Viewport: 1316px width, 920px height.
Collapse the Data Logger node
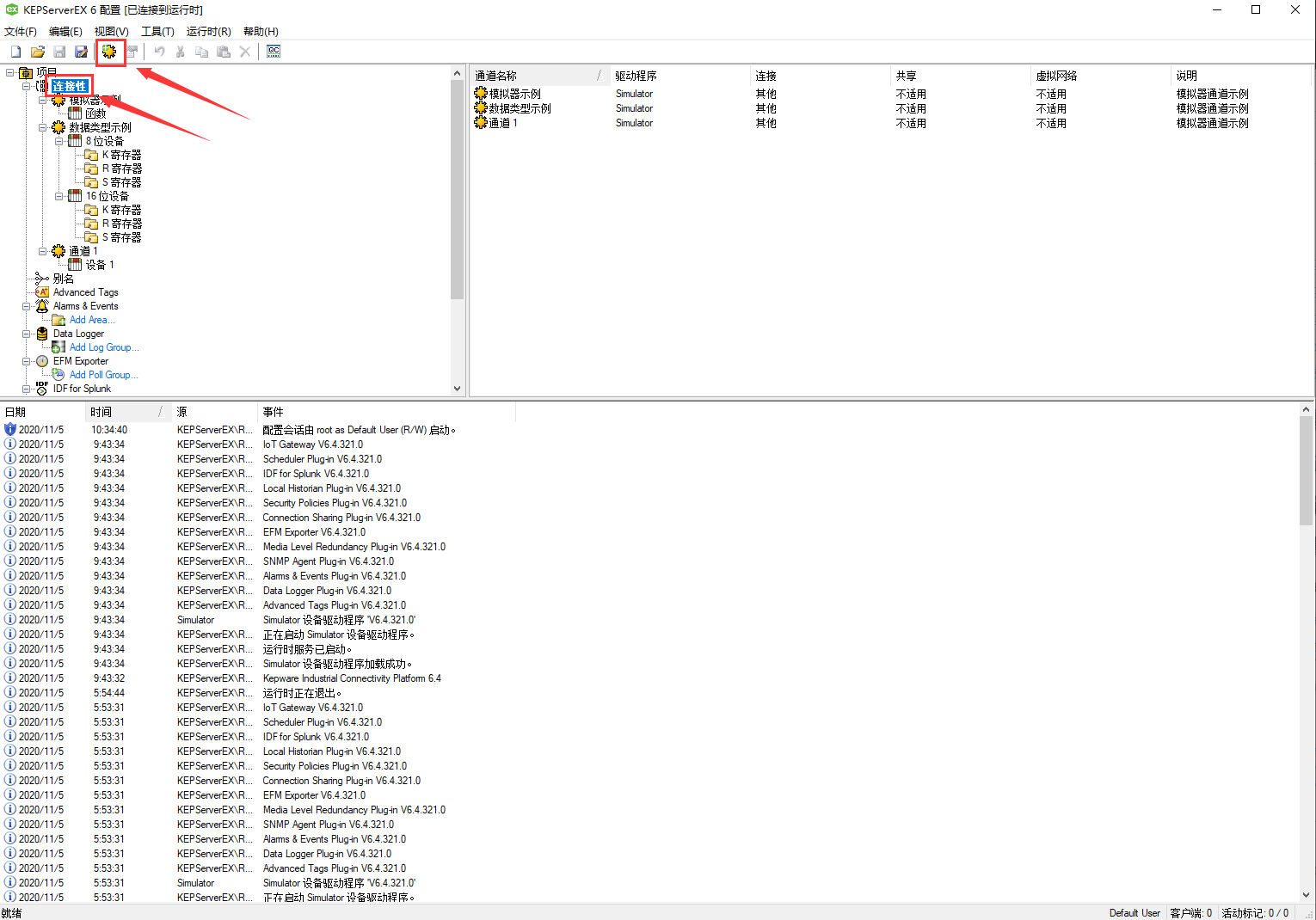(x=26, y=334)
